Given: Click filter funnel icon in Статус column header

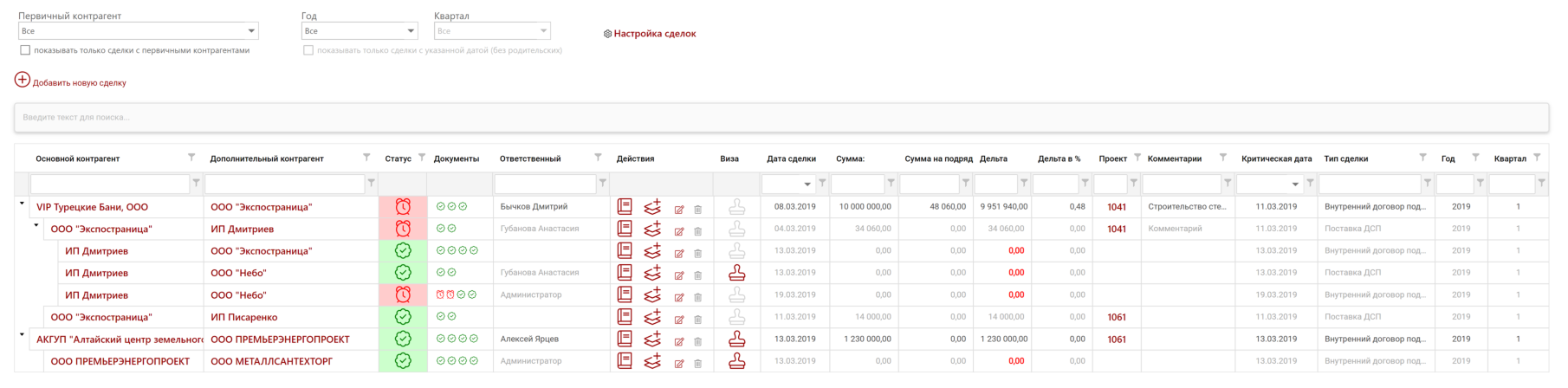Looking at the screenshot, I should click(422, 158).
